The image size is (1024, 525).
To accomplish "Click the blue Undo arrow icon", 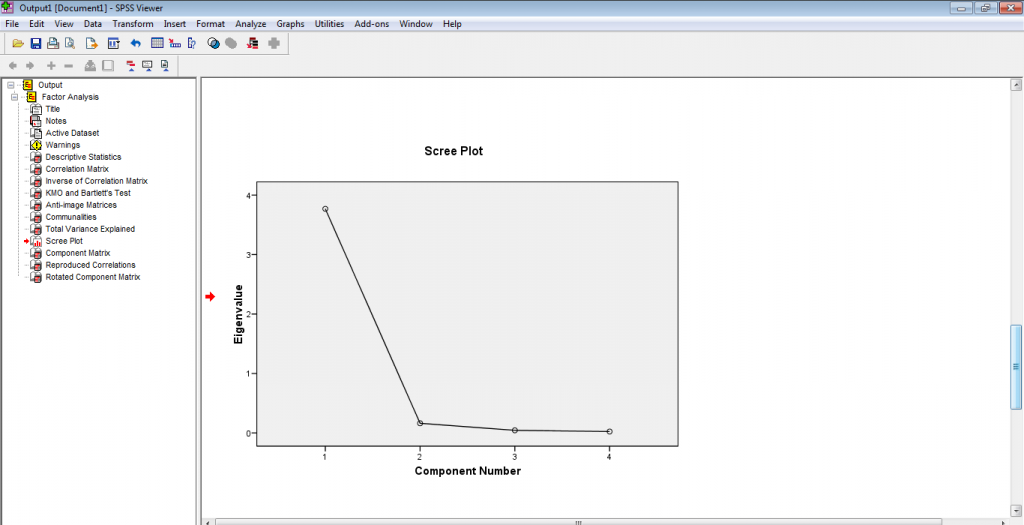I will [135, 43].
